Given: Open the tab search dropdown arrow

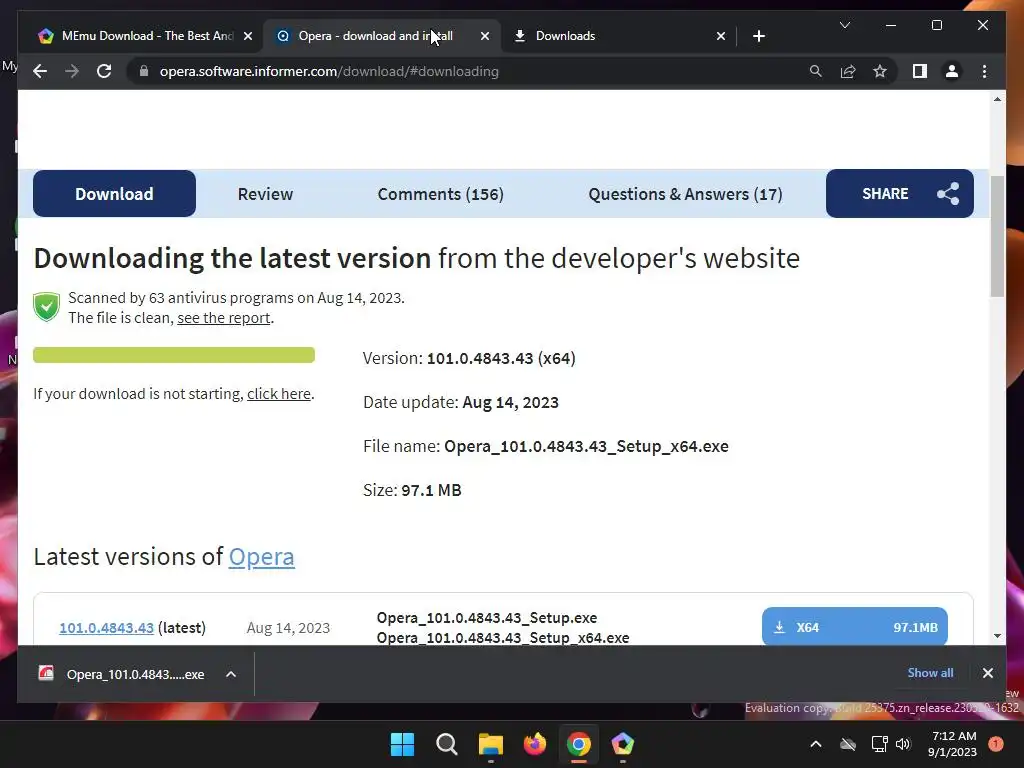Looking at the screenshot, I should [x=844, y=25].
